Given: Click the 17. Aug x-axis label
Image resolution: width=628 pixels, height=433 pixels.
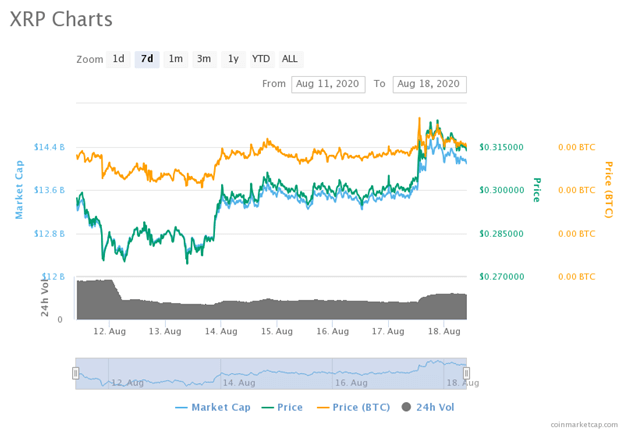Looking at the screenshot, I should point(388,331).
